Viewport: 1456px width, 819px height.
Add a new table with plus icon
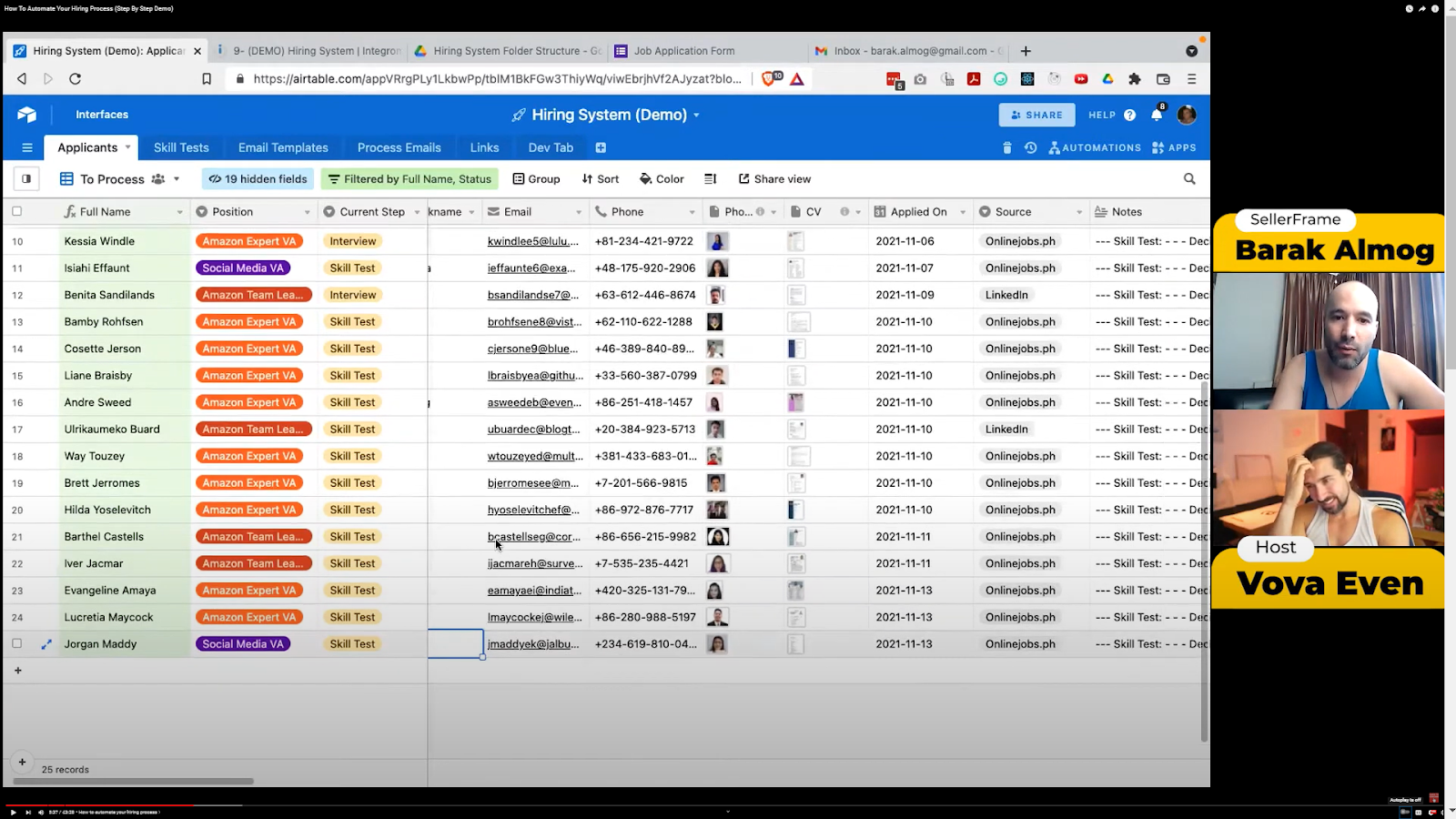601,147
